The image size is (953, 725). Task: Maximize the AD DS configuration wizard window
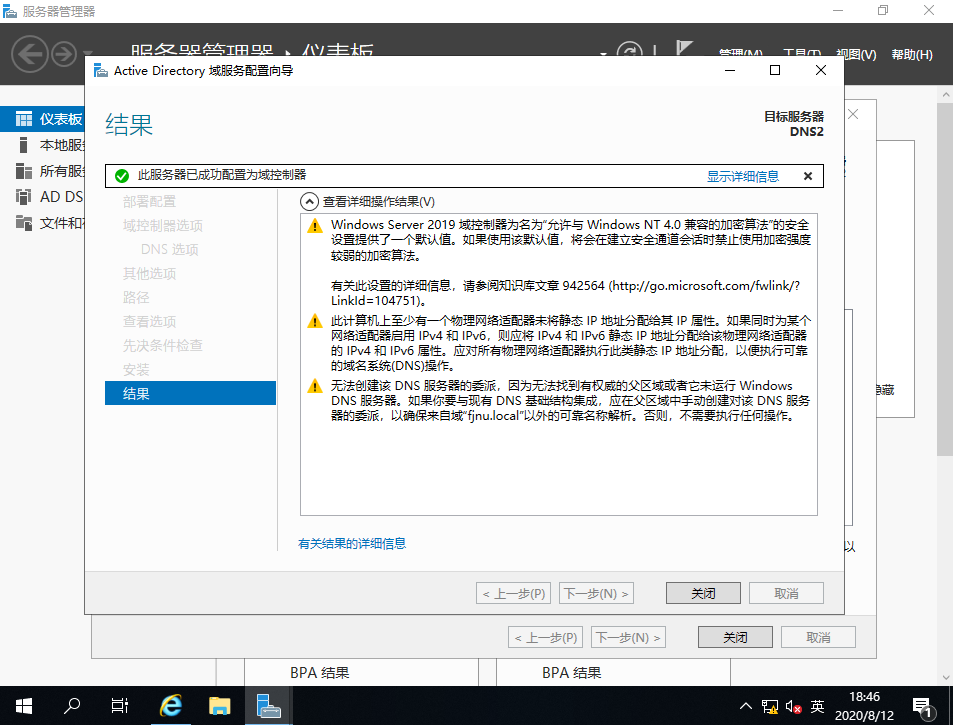pyautogui.click(x=775, y=70)
